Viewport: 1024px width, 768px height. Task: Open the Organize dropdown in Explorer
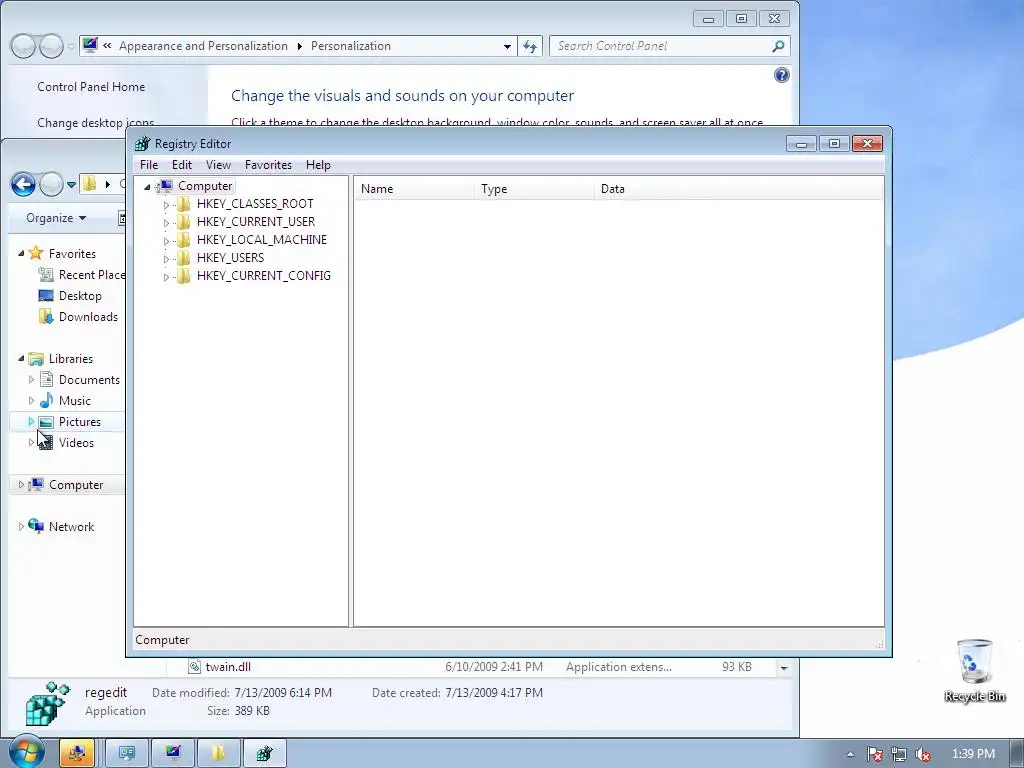click(x=56, y=218)
